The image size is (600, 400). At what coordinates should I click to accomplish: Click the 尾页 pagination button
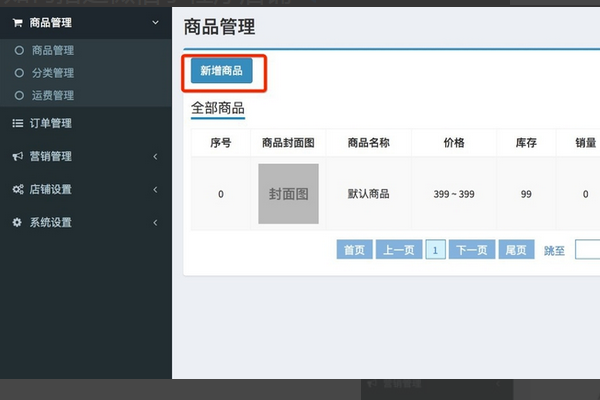coord(516,250)
